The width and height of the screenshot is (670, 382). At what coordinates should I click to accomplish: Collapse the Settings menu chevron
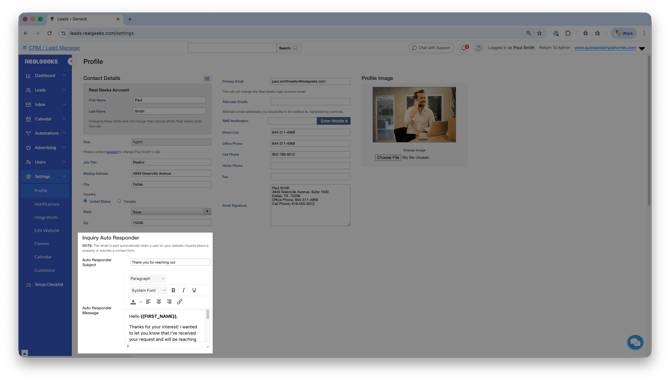(64, 176)
